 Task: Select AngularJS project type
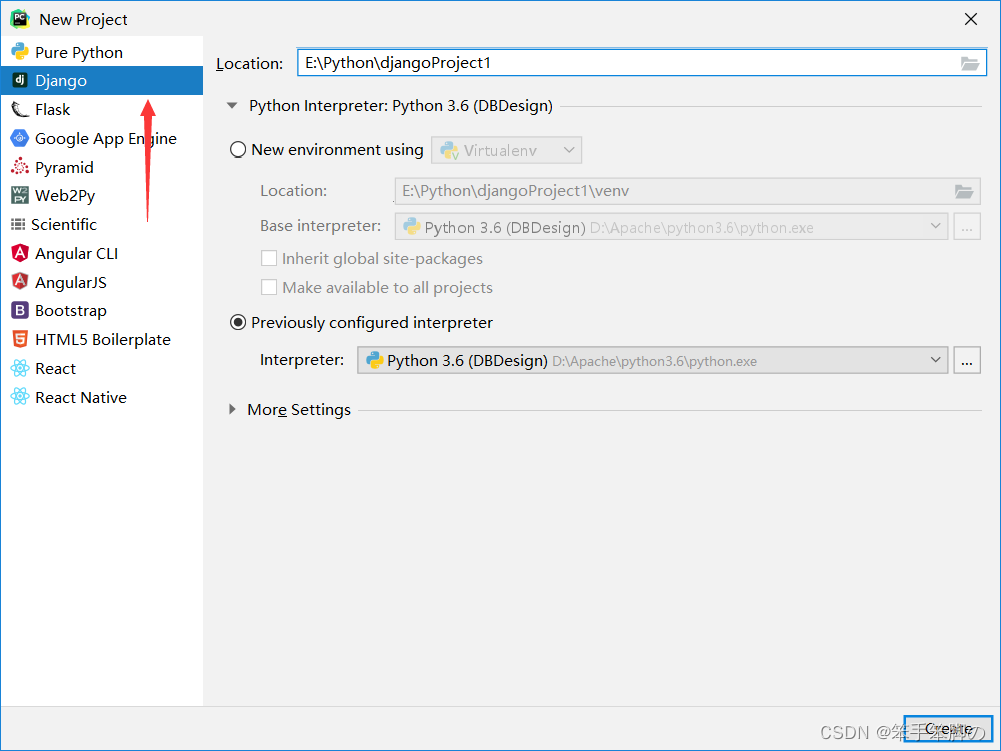tap(102, 282)
